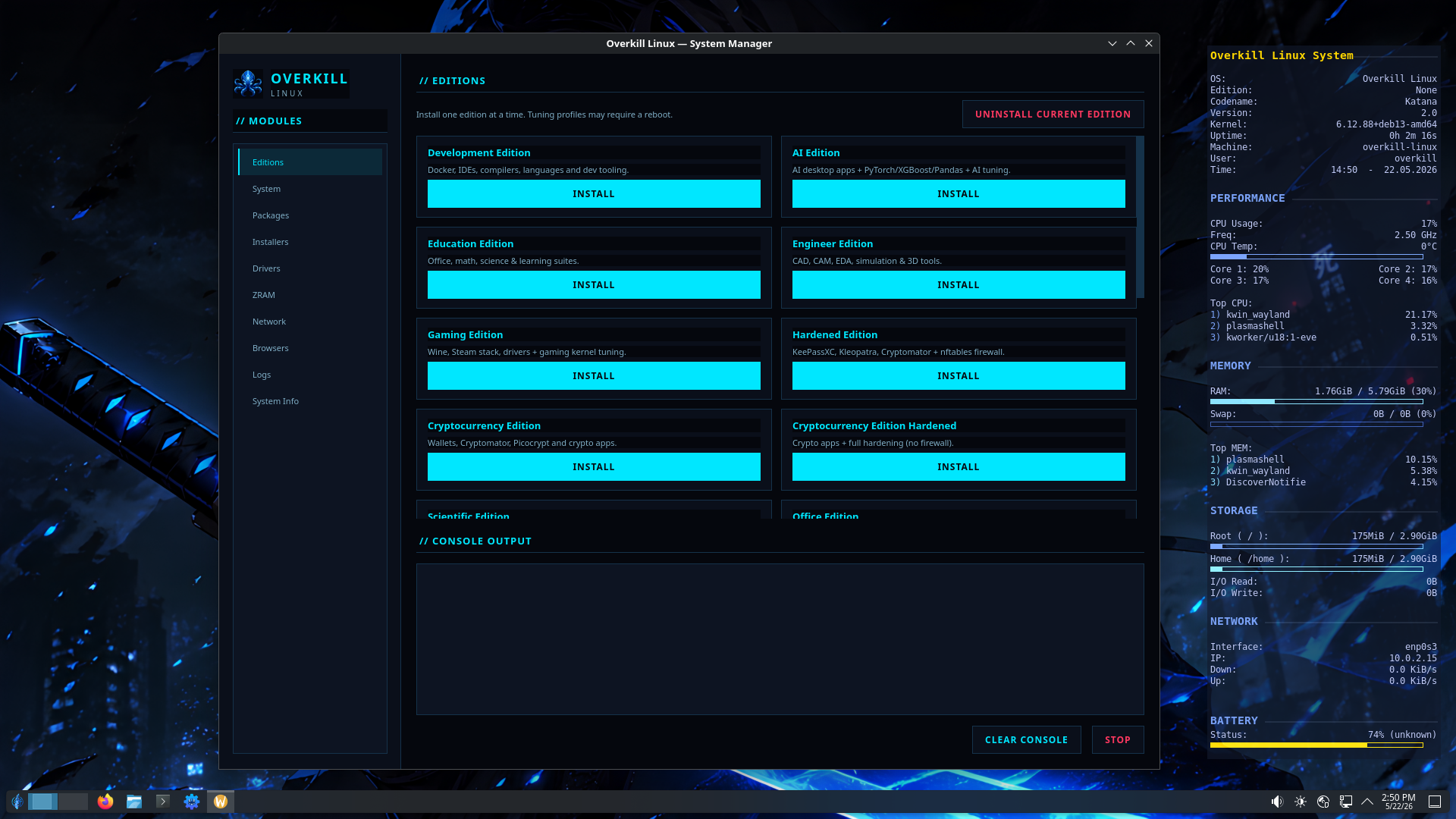
Task: Click the 'Wine, Steam stack' description text
Action: coord(526,352)
